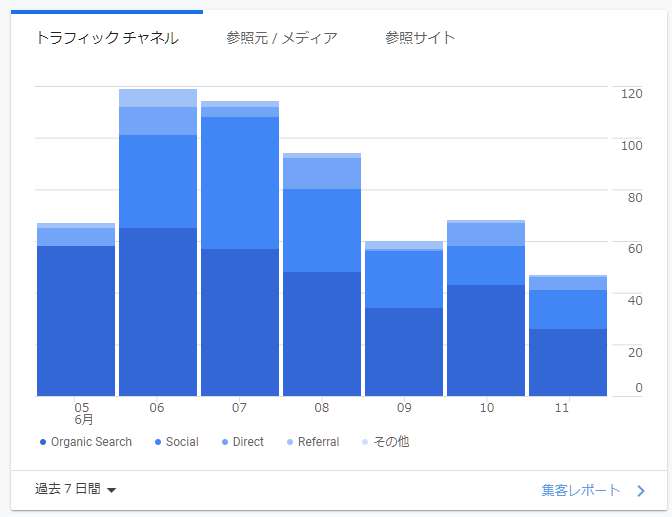Click the Direct segment of the 10 bar
The width and height of the screenshot is (672, 517).
[x=486, y=234]
